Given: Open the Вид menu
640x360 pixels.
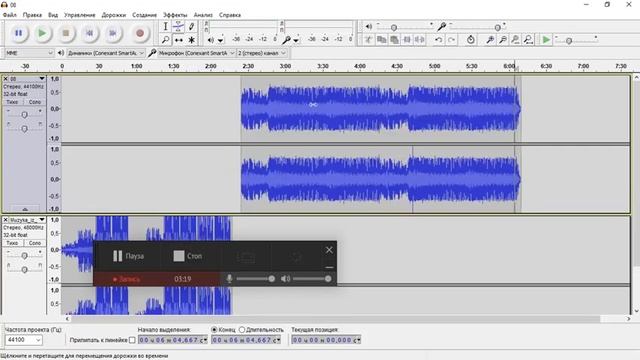Looking at the screenshot, I should pyautogui.click(x=53, y=15).
